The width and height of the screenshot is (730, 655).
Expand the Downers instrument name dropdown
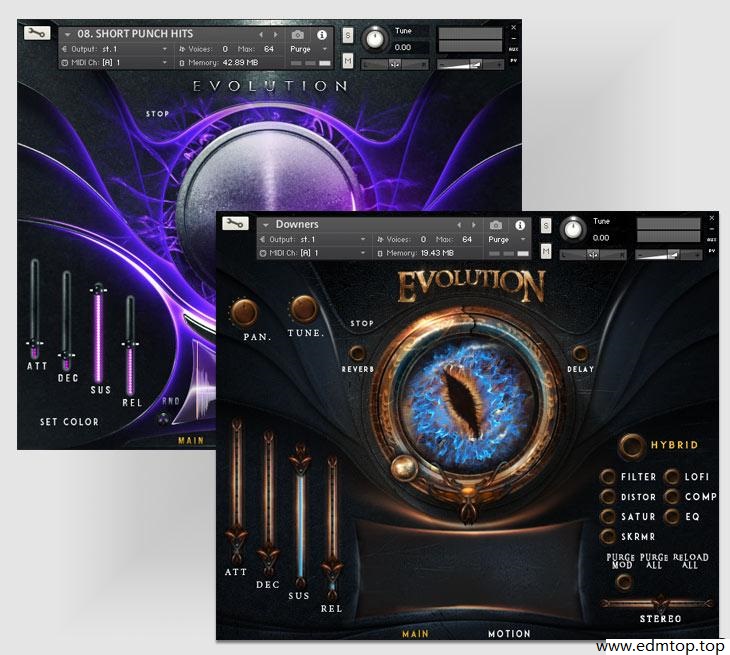click(266, 225)
